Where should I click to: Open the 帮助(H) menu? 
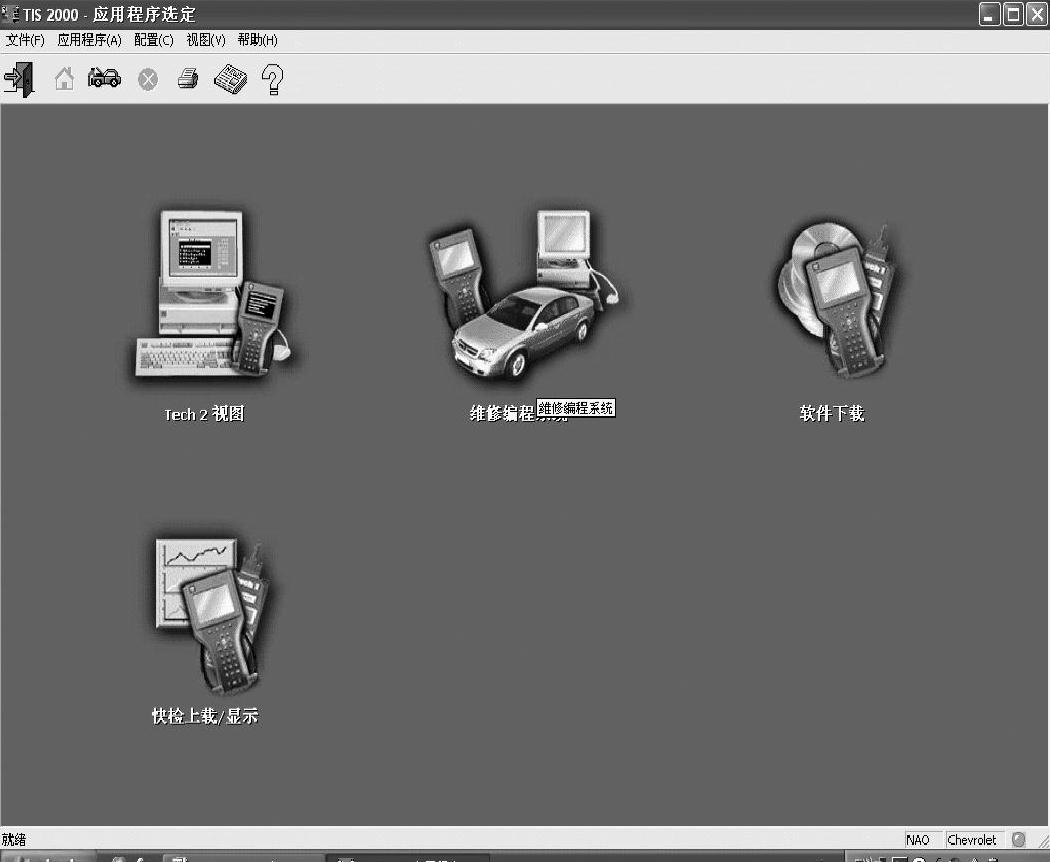[x=257, y=40]
